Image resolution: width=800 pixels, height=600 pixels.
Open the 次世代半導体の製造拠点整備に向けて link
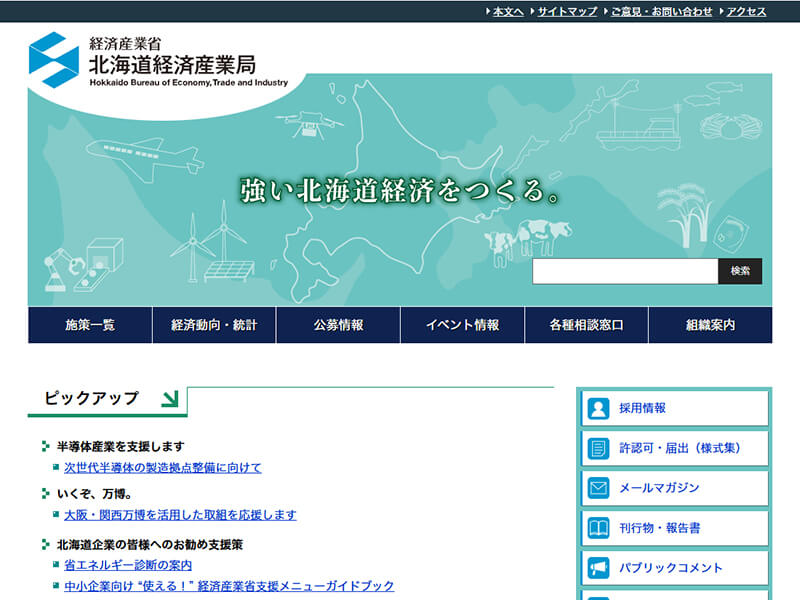point(163,467)
